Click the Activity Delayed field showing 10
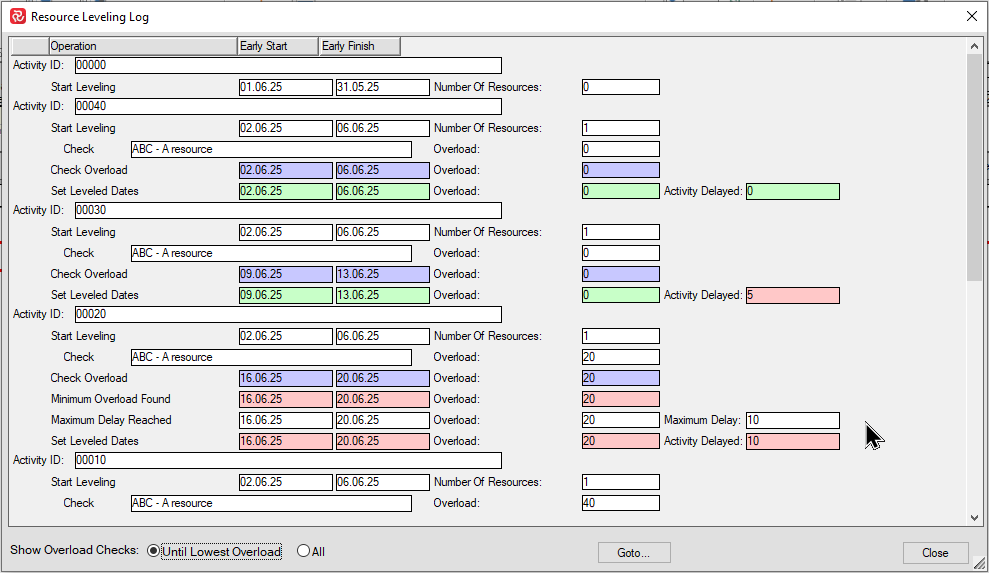 (793, 441)
